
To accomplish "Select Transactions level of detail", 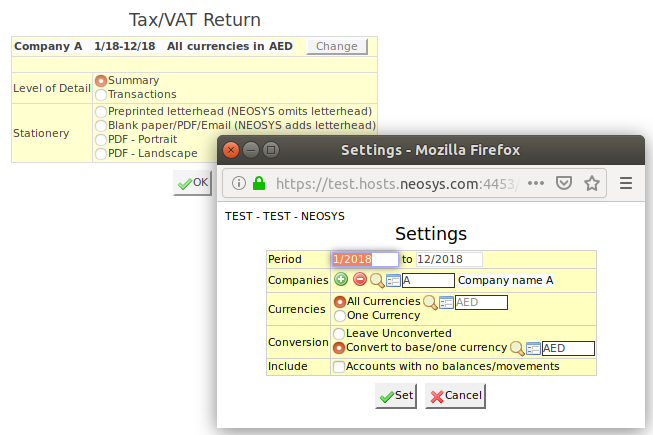I will 101,95.
